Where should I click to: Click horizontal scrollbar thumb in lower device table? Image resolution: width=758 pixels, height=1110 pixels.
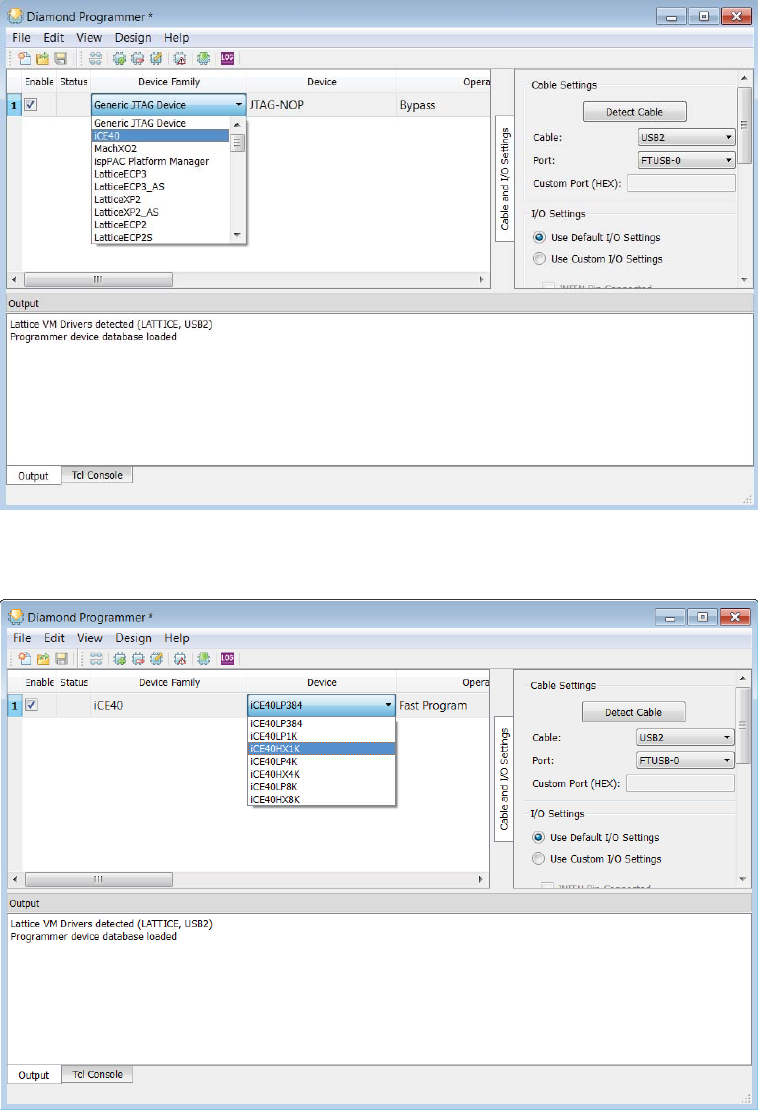[x=99, y=879]
